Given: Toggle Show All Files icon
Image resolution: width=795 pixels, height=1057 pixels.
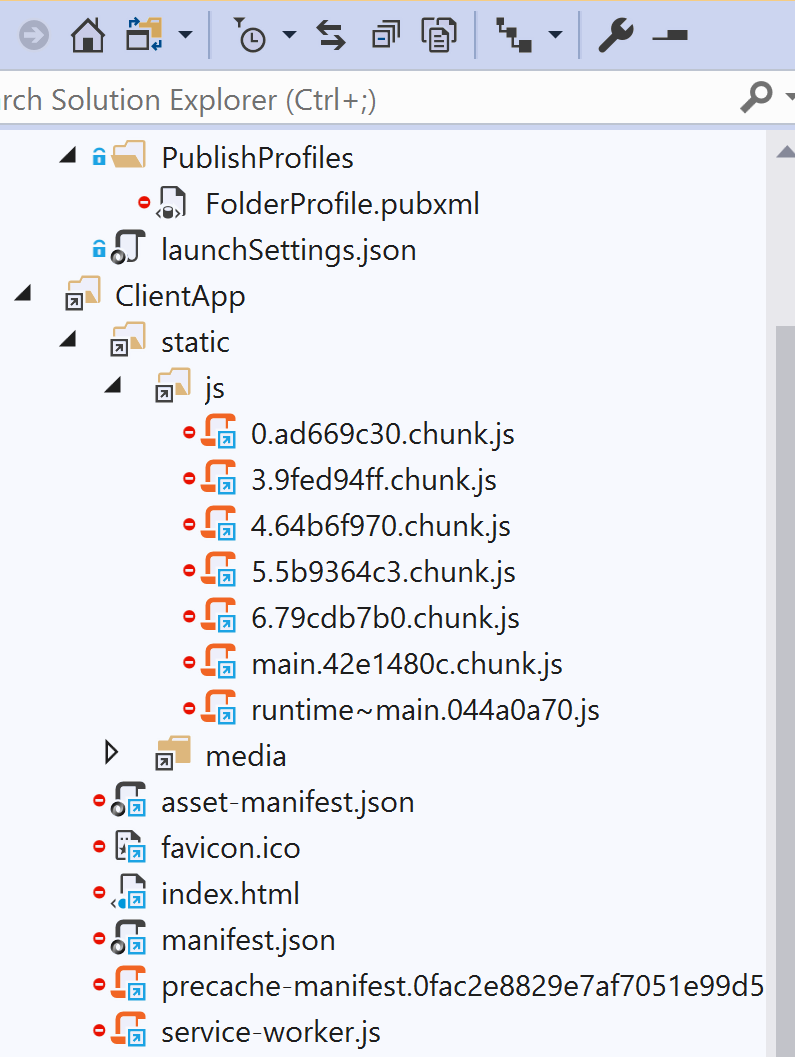Looking at the screenshot, I should 439,35.
